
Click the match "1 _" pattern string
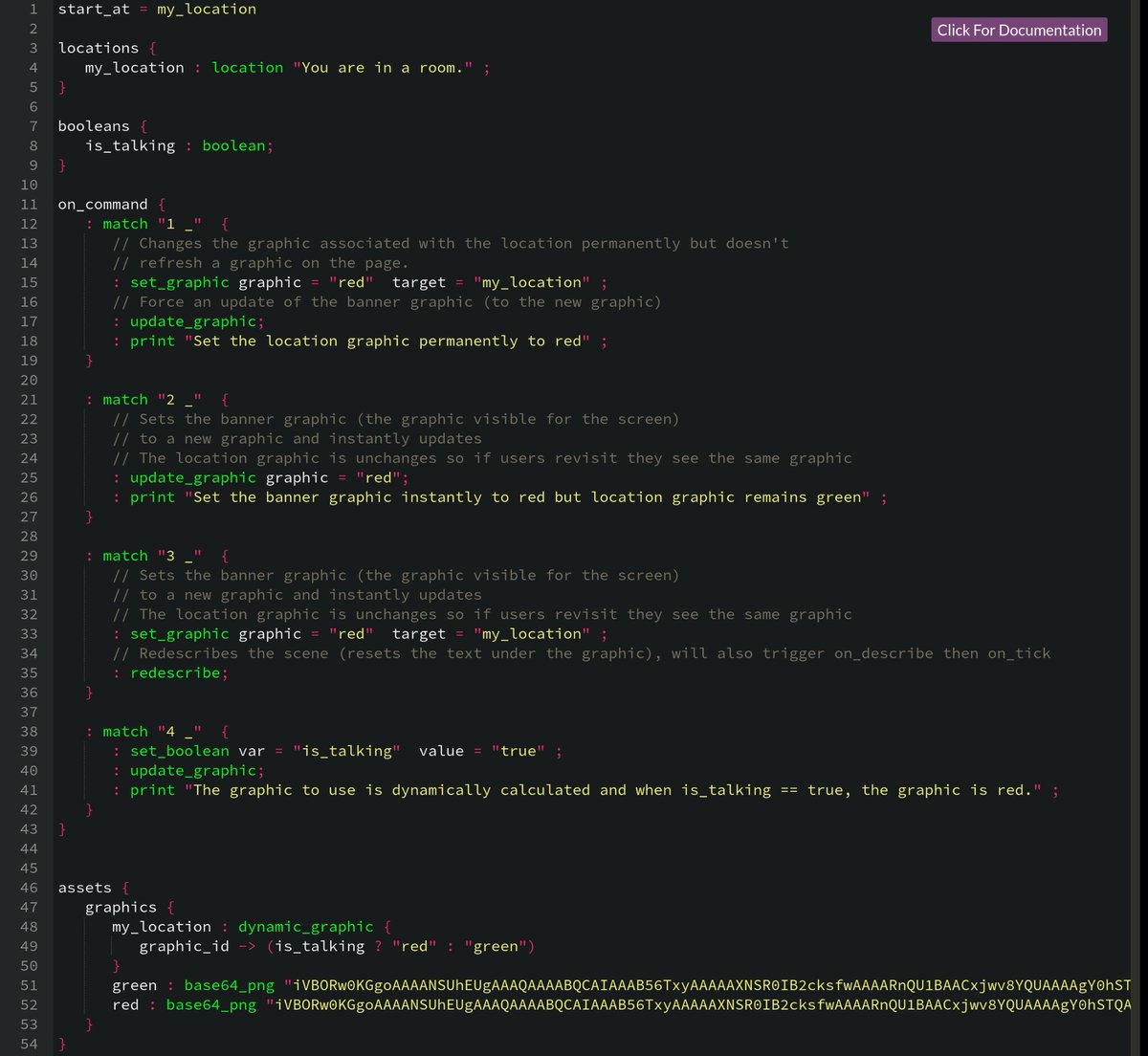[180, 224]
